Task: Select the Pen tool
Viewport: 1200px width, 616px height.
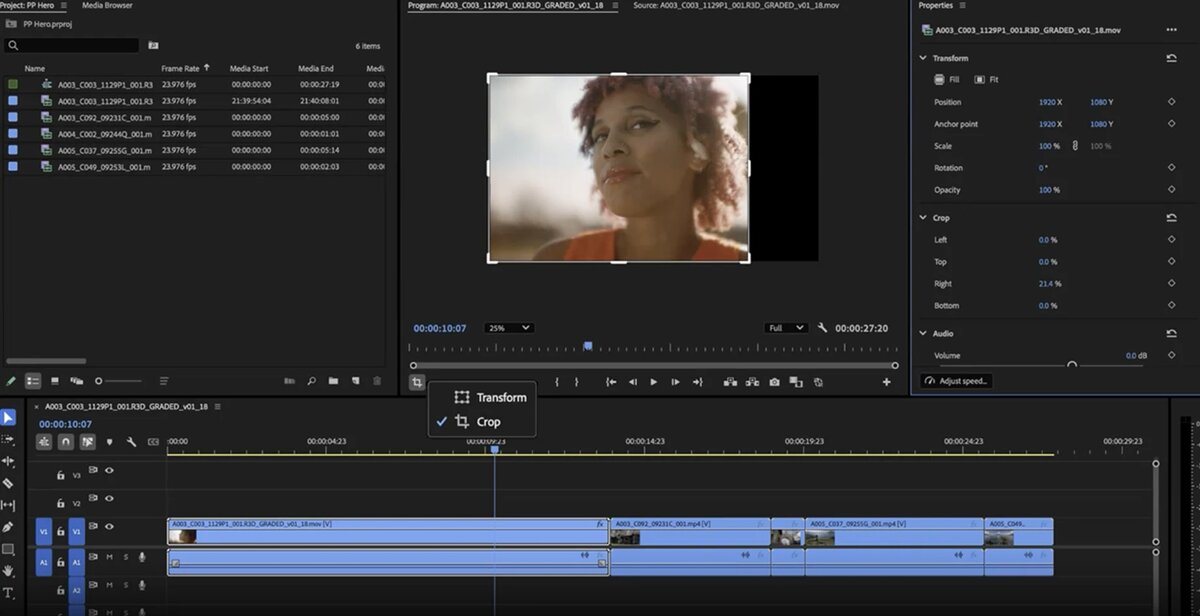Action: click(8, 527)
